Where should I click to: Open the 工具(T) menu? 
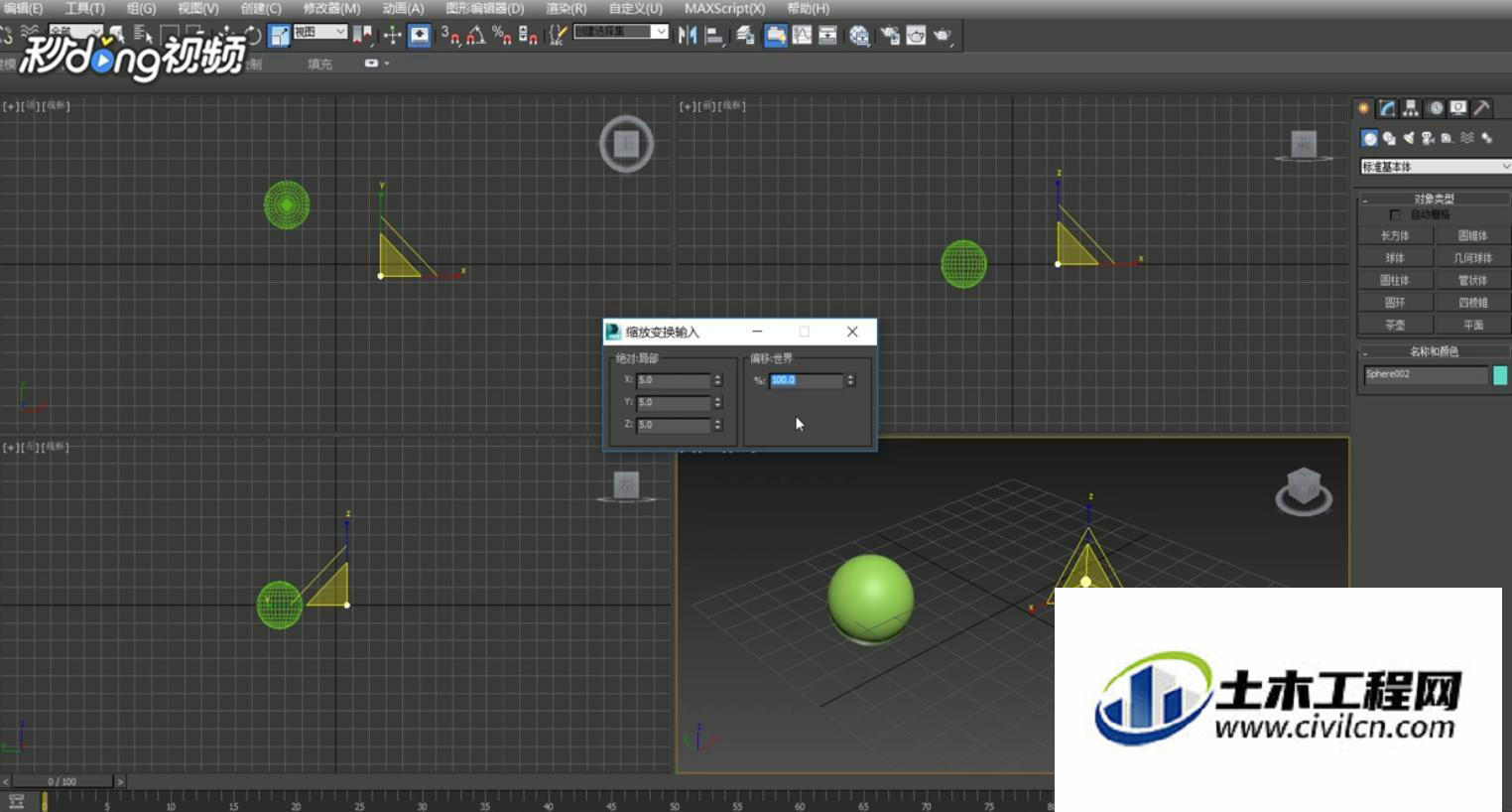click(84, 8)
